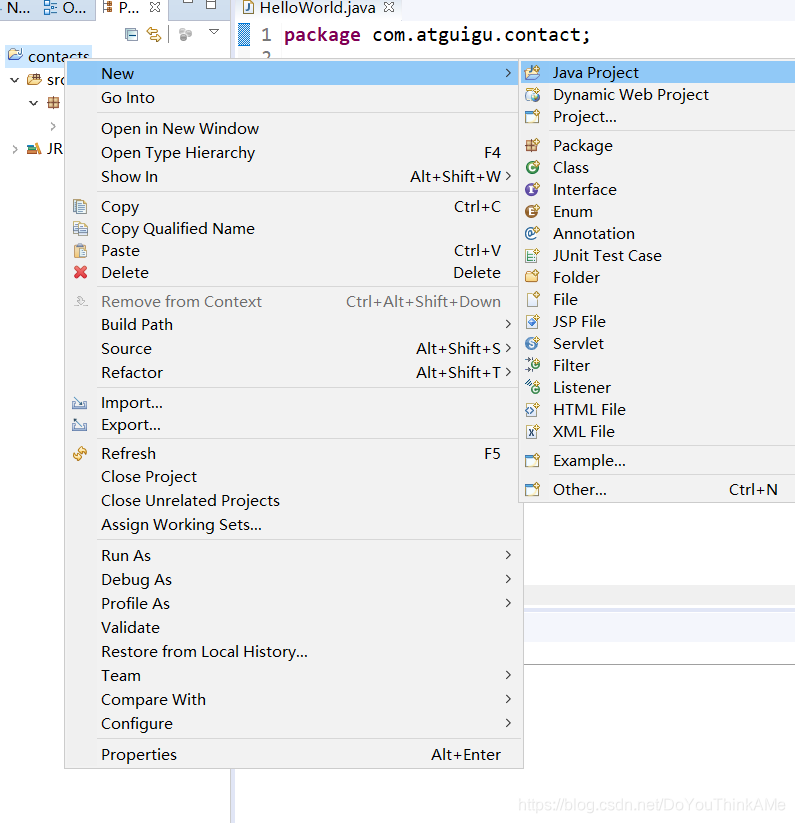Click the Package icon in New submenu
The height and width of the screenshot is (823, 795).
pos(532,145)
